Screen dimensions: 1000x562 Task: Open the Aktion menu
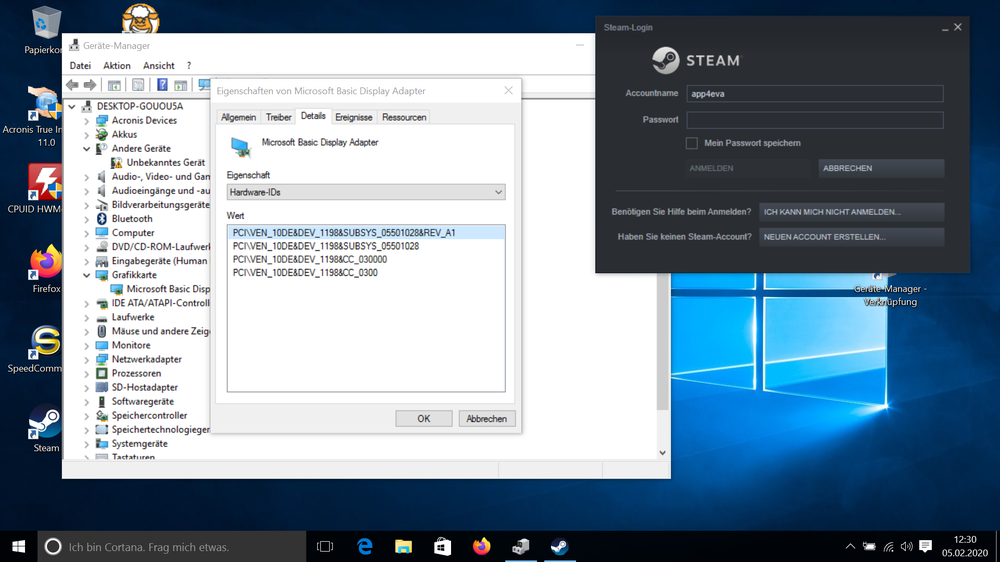pos(117,66)
